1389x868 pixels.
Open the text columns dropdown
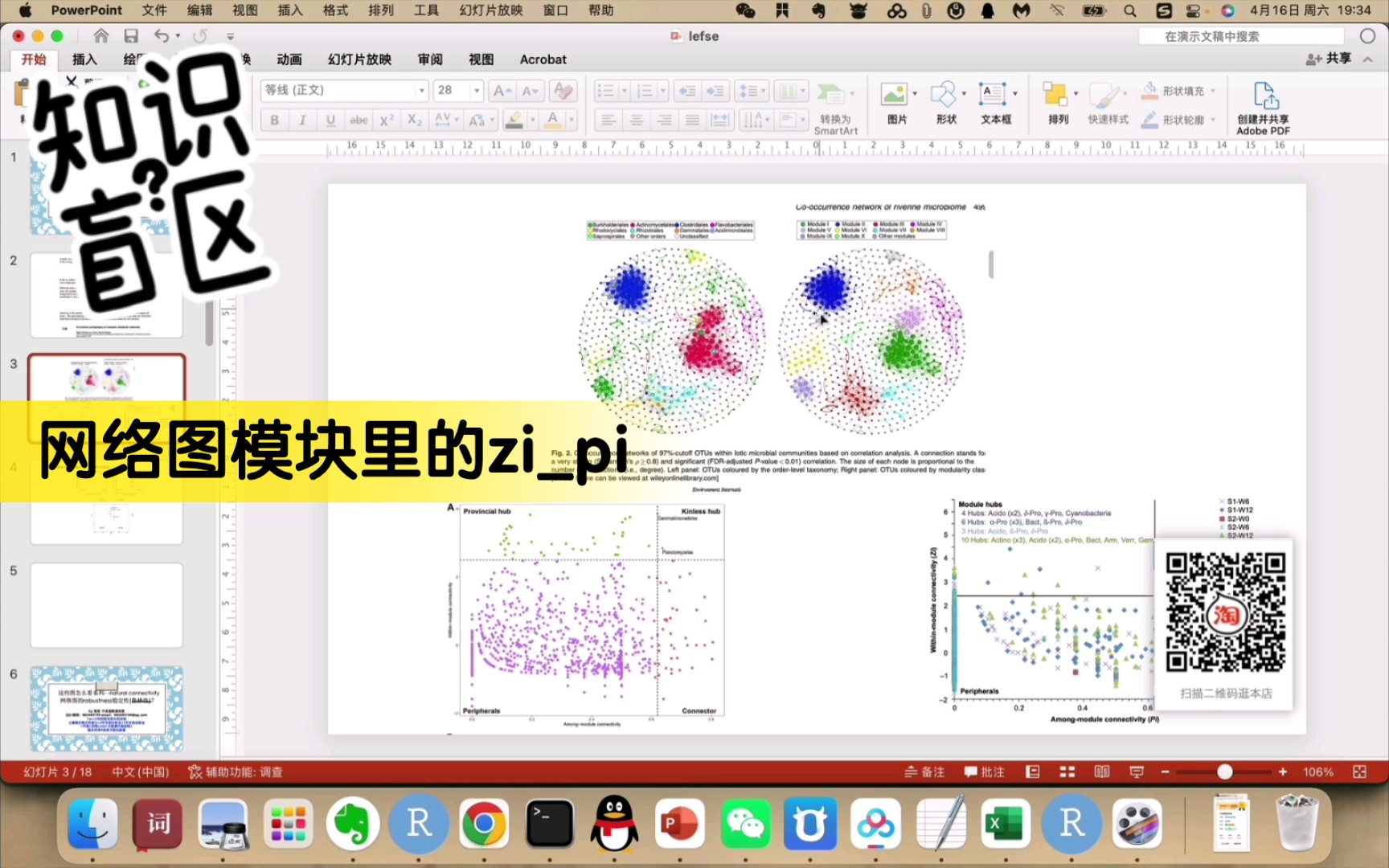791,91
